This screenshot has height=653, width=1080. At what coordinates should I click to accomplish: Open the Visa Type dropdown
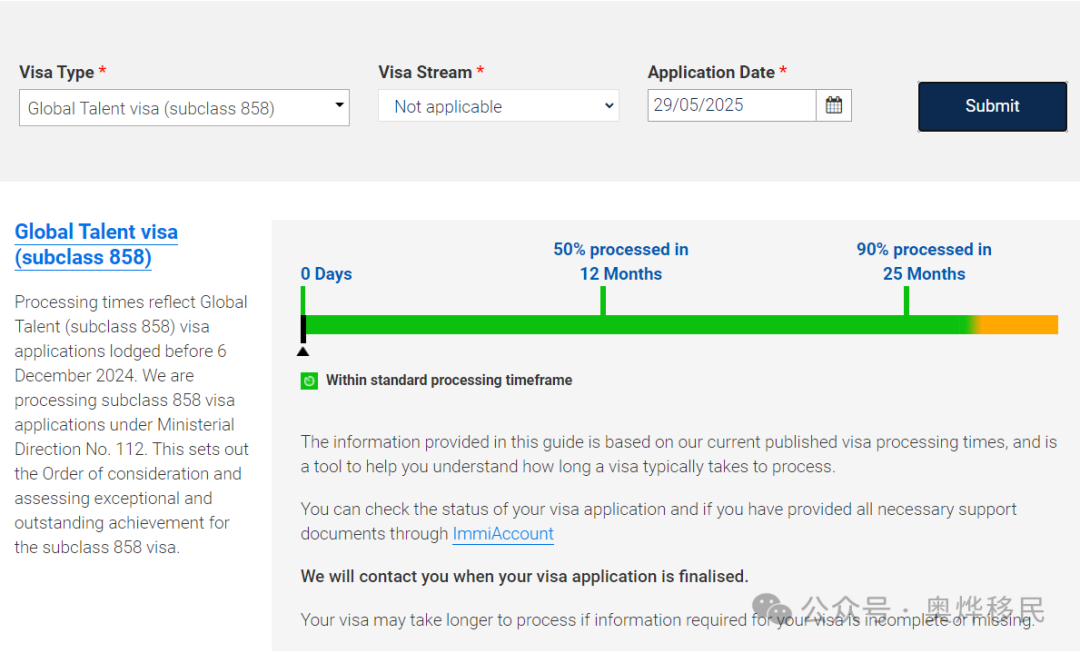click(184, 108)
